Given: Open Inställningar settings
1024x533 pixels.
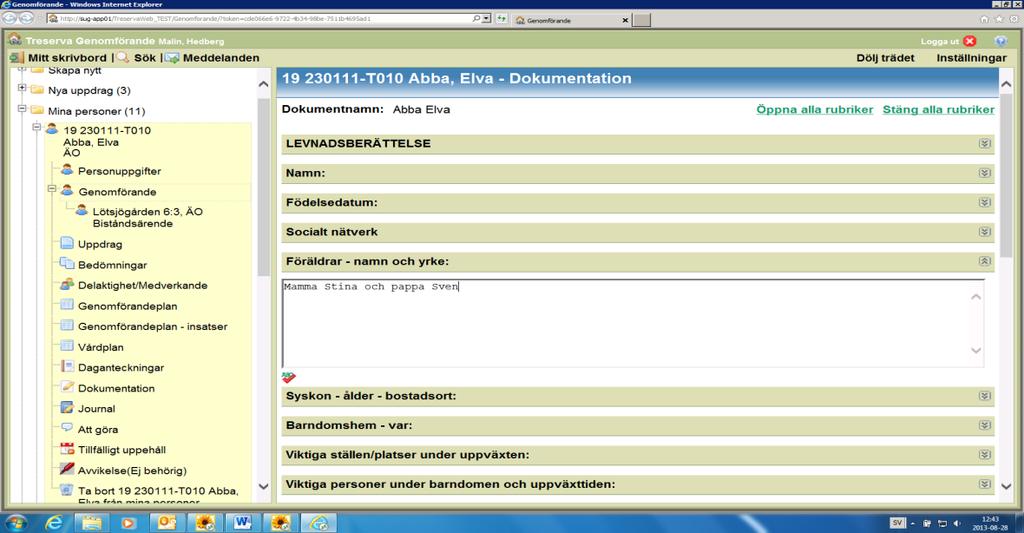Looking at the screenshot, I should point(971,57).
